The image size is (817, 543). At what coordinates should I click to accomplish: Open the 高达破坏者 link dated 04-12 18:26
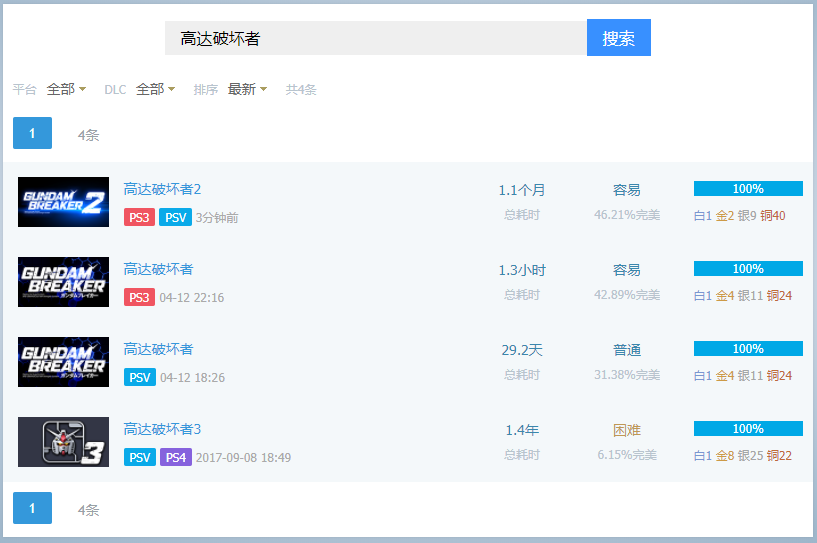(x=158, y=349)
